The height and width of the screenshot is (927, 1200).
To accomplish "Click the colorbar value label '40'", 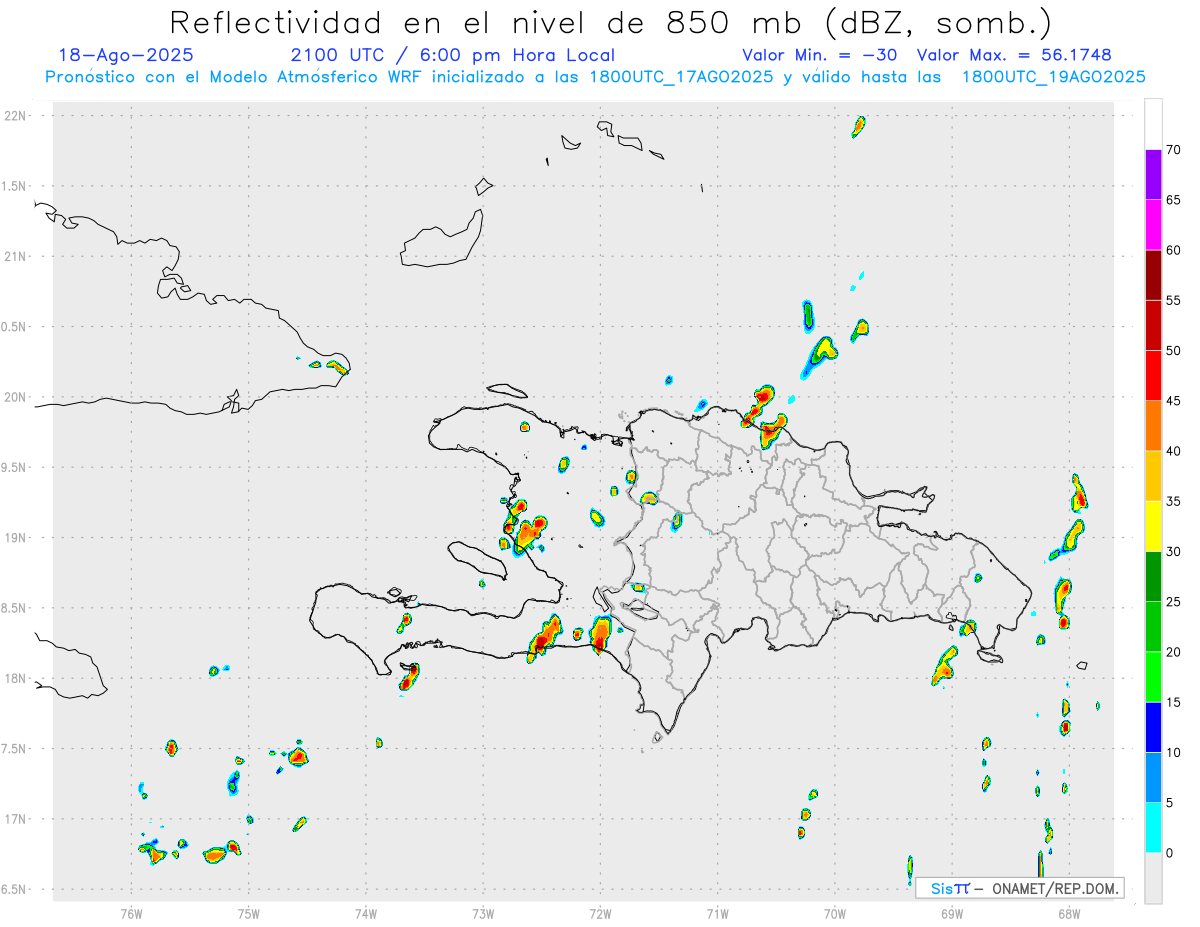I will [1174, 451].
